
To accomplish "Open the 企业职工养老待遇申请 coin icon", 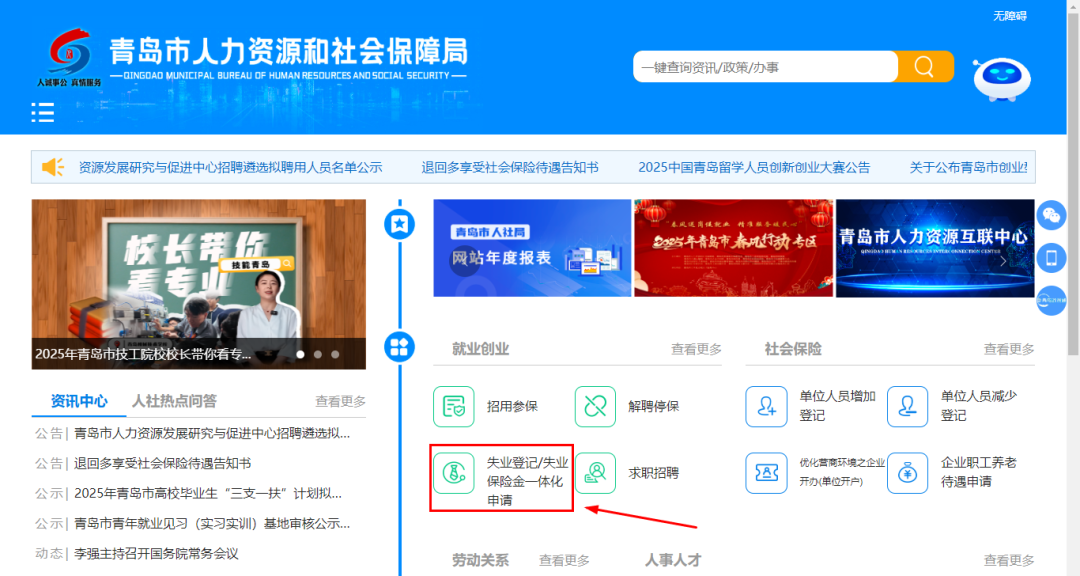I will (907, 472).
